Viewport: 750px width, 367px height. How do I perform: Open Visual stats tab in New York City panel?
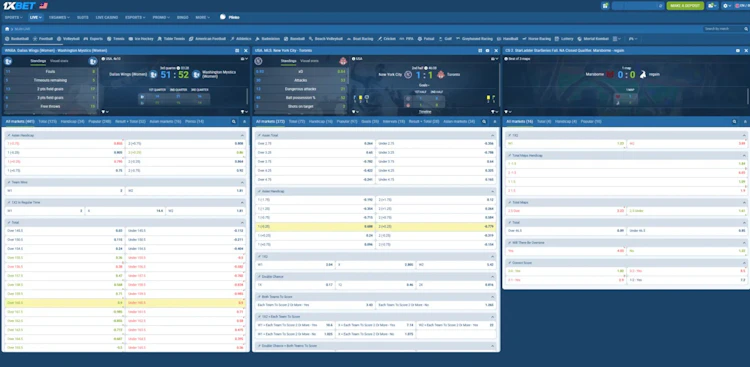[309, 61]
